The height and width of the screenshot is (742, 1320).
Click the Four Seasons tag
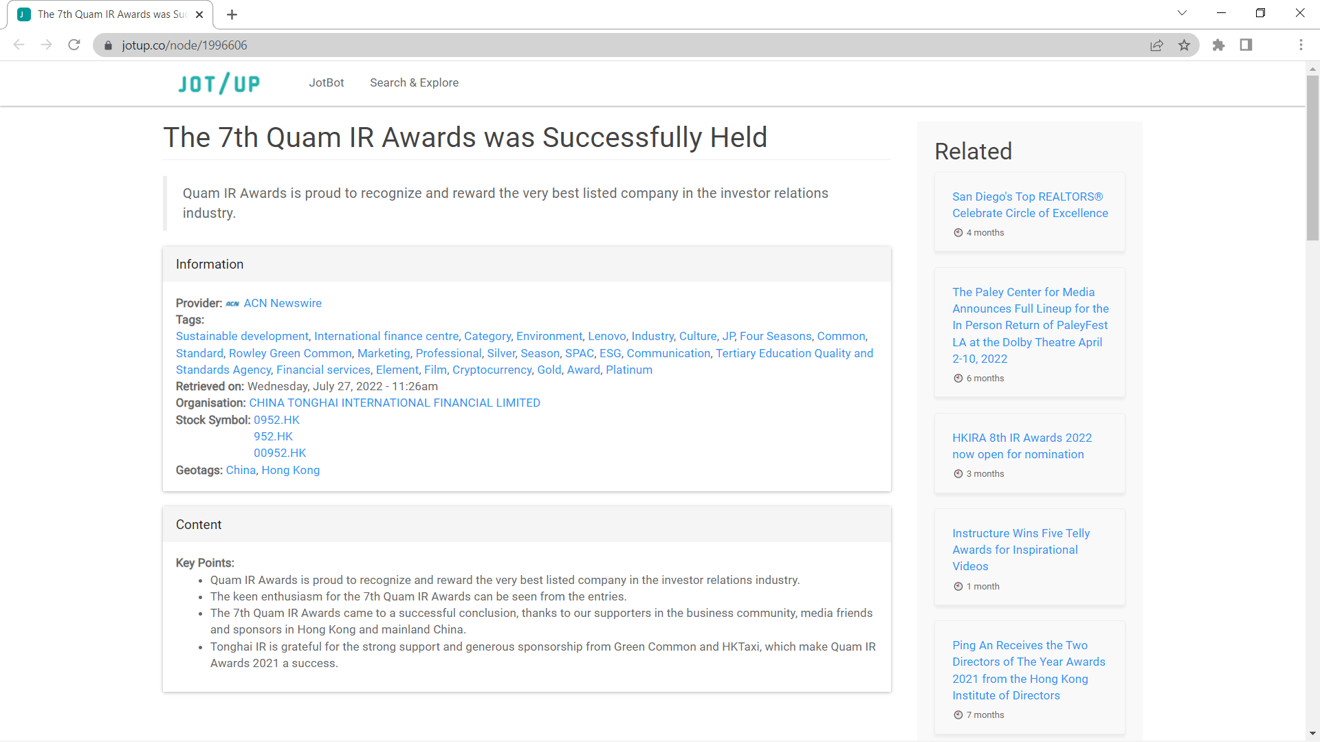pos(775,336)
